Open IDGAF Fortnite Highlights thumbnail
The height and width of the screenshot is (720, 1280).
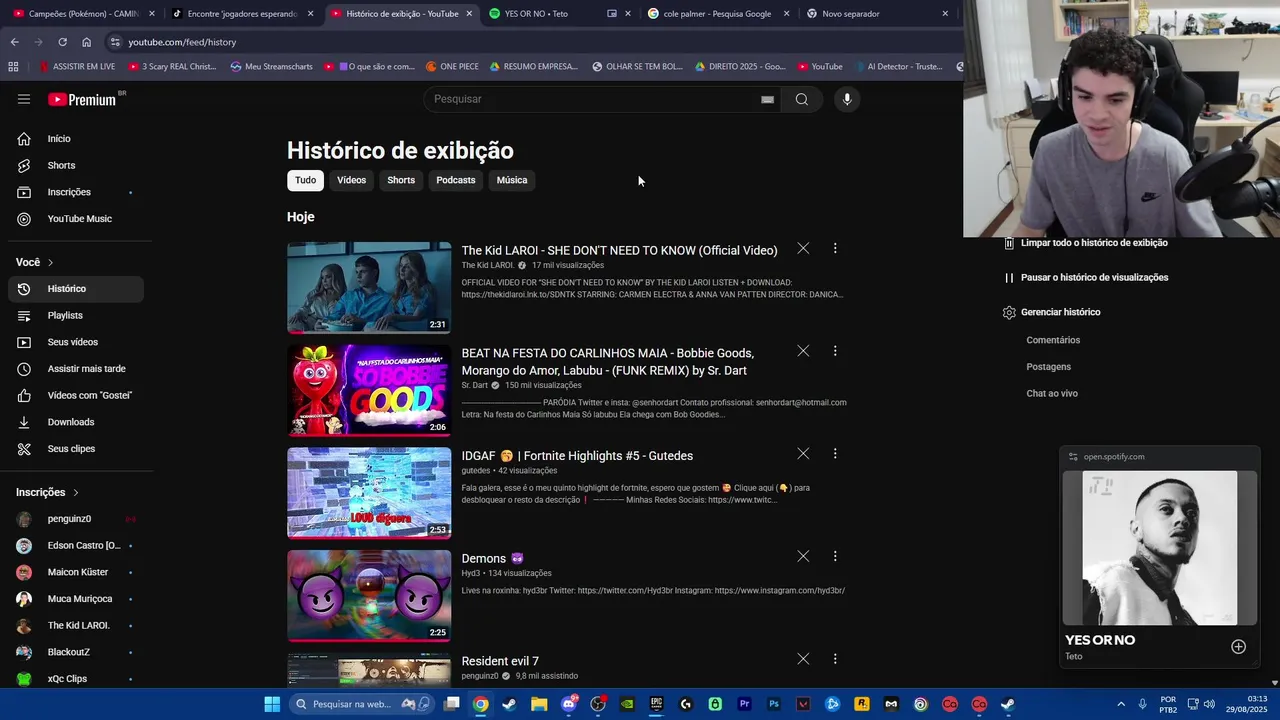(x=369, y=493)
